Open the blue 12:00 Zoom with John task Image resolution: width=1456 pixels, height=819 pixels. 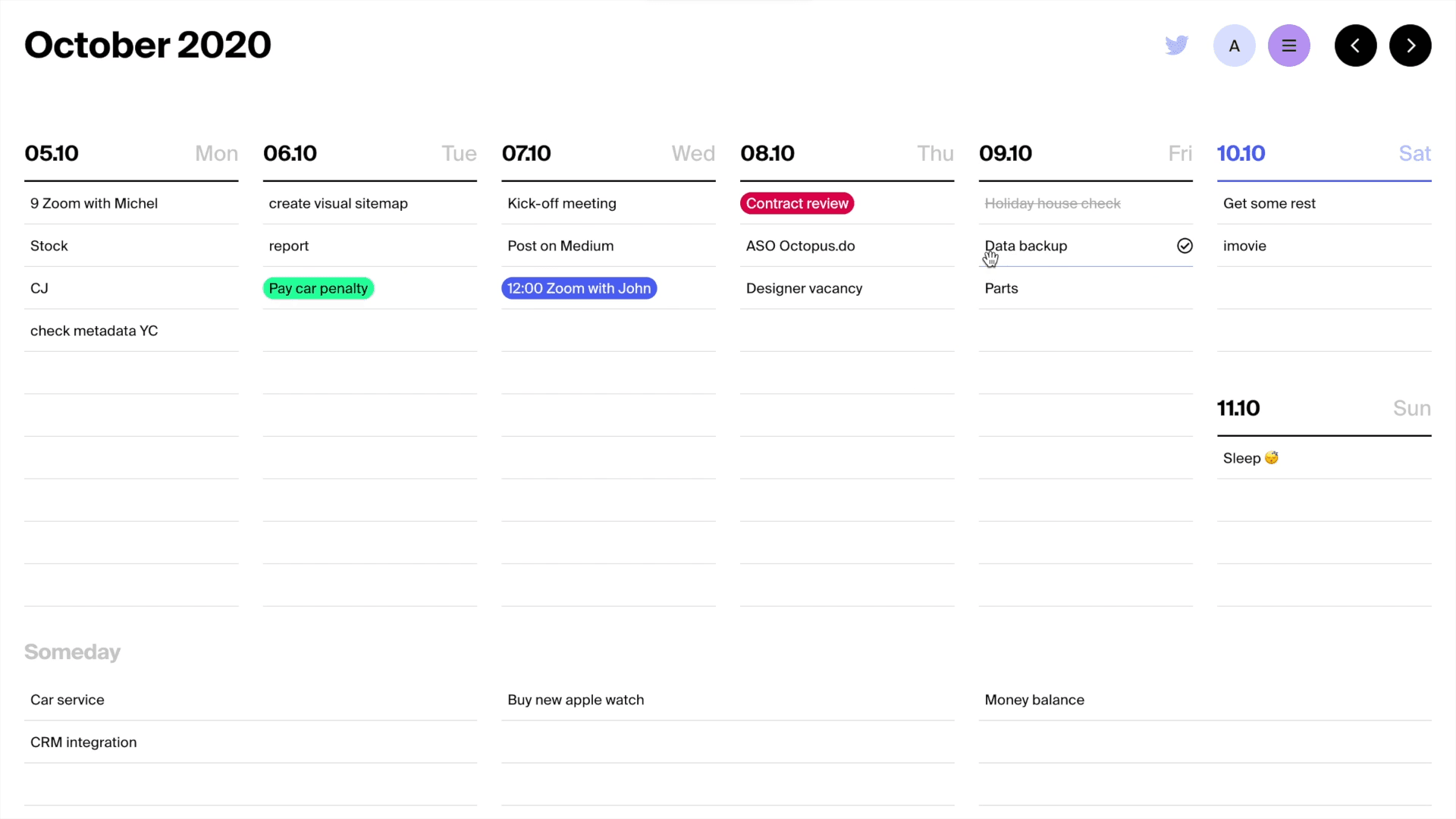click(x=579, y=288)
